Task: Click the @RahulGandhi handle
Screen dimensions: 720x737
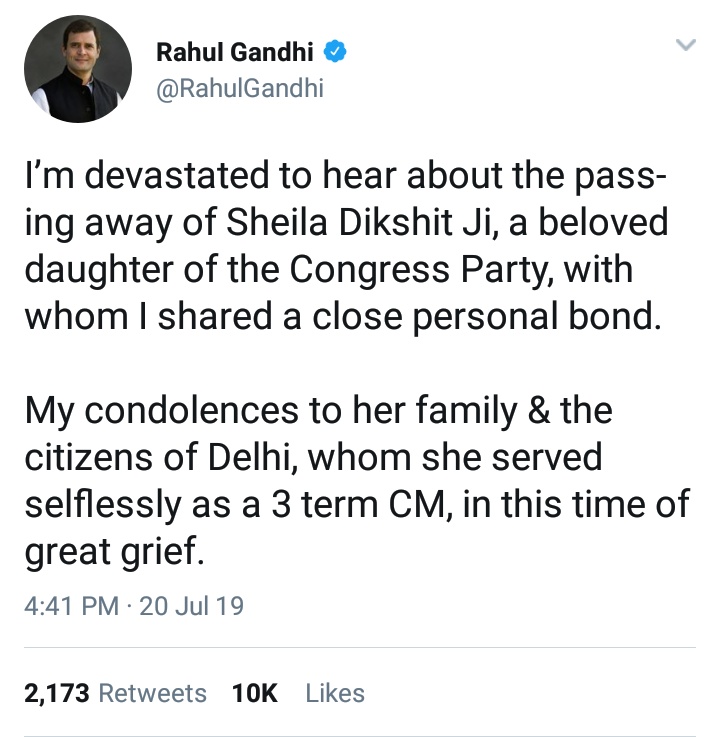Action: coord(240,87)
